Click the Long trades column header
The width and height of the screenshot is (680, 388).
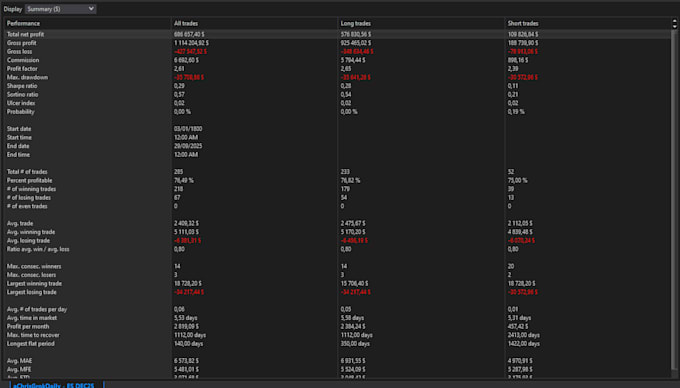point(356,23)
